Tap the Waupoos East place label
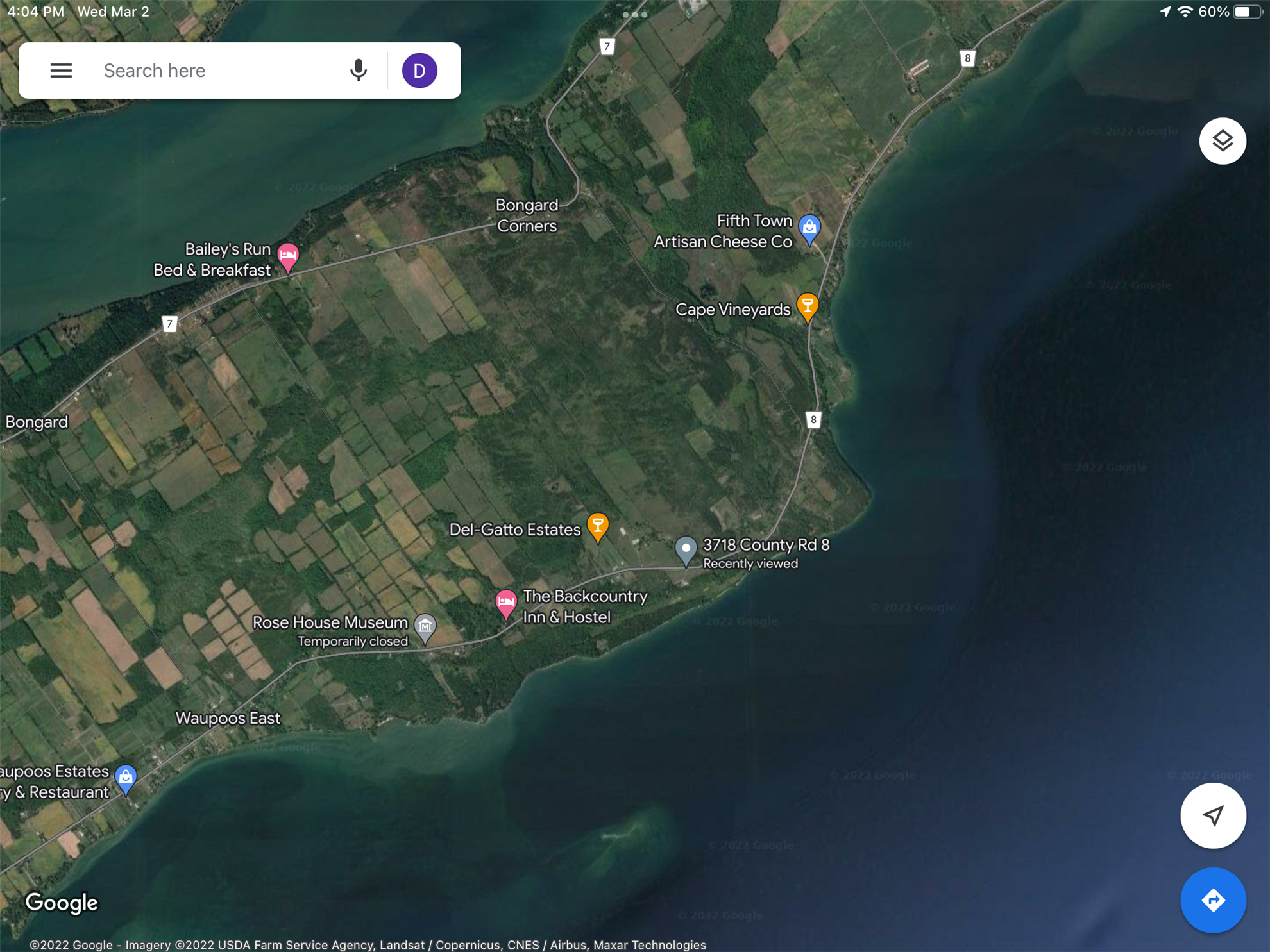Image resolution: width=1270 pixels, height=952 pixels. [228, 718]
